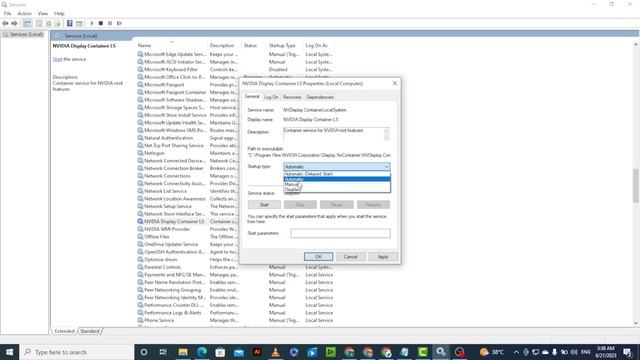Open Task View from the taskbar
The height and width of the screenshot is (360, 640).
[x=163, y=352]
